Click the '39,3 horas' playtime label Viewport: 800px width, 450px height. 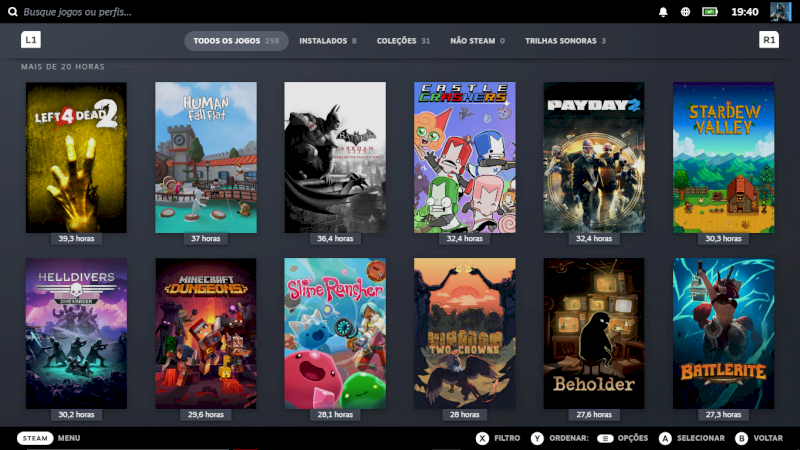point(76,238)
